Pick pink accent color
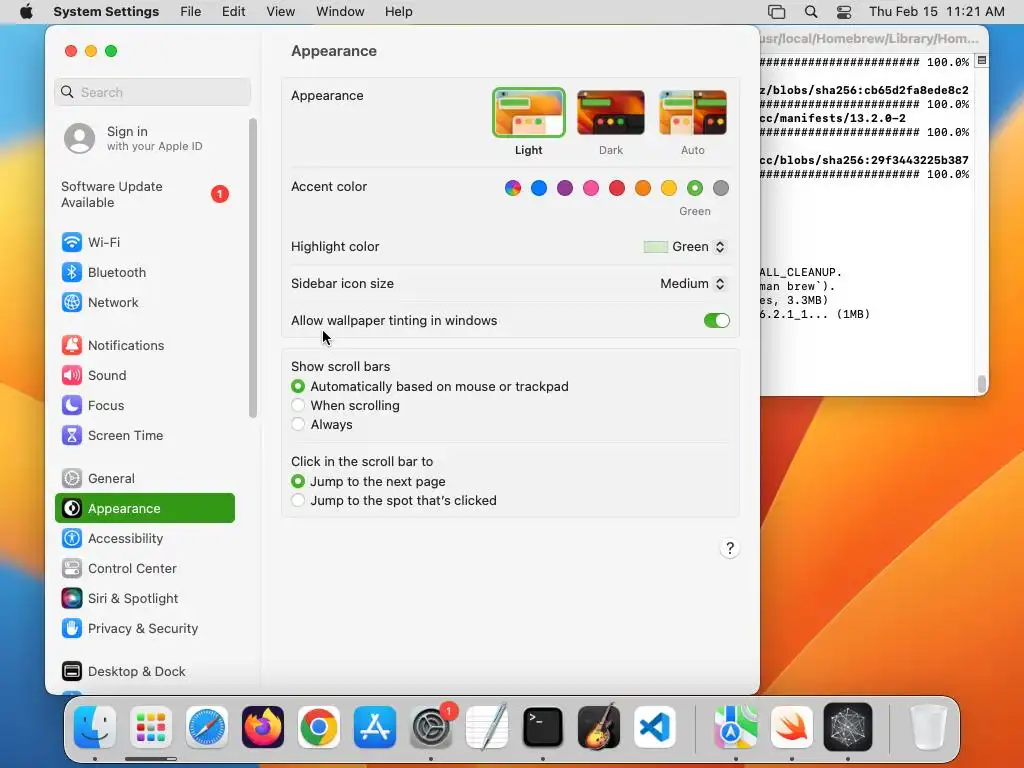 click(x=591, y=189)
